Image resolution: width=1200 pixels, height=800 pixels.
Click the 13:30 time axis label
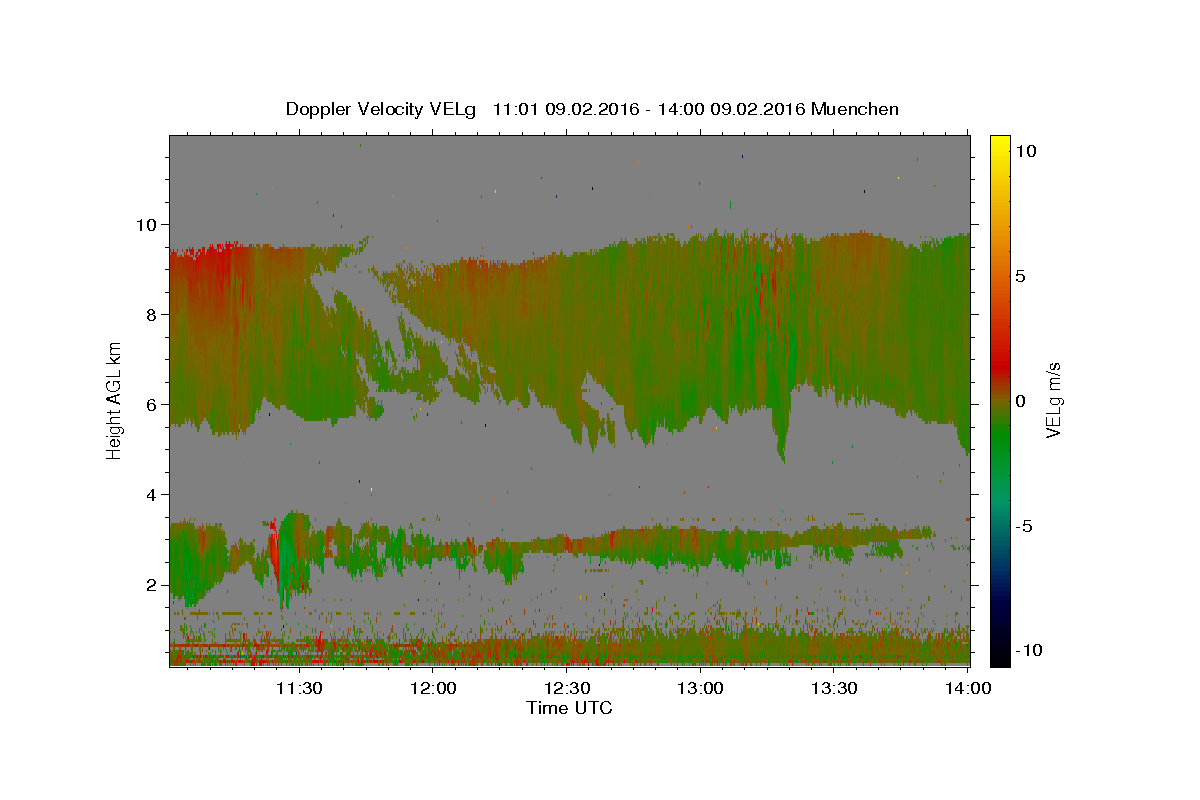(x=834, y=688)
